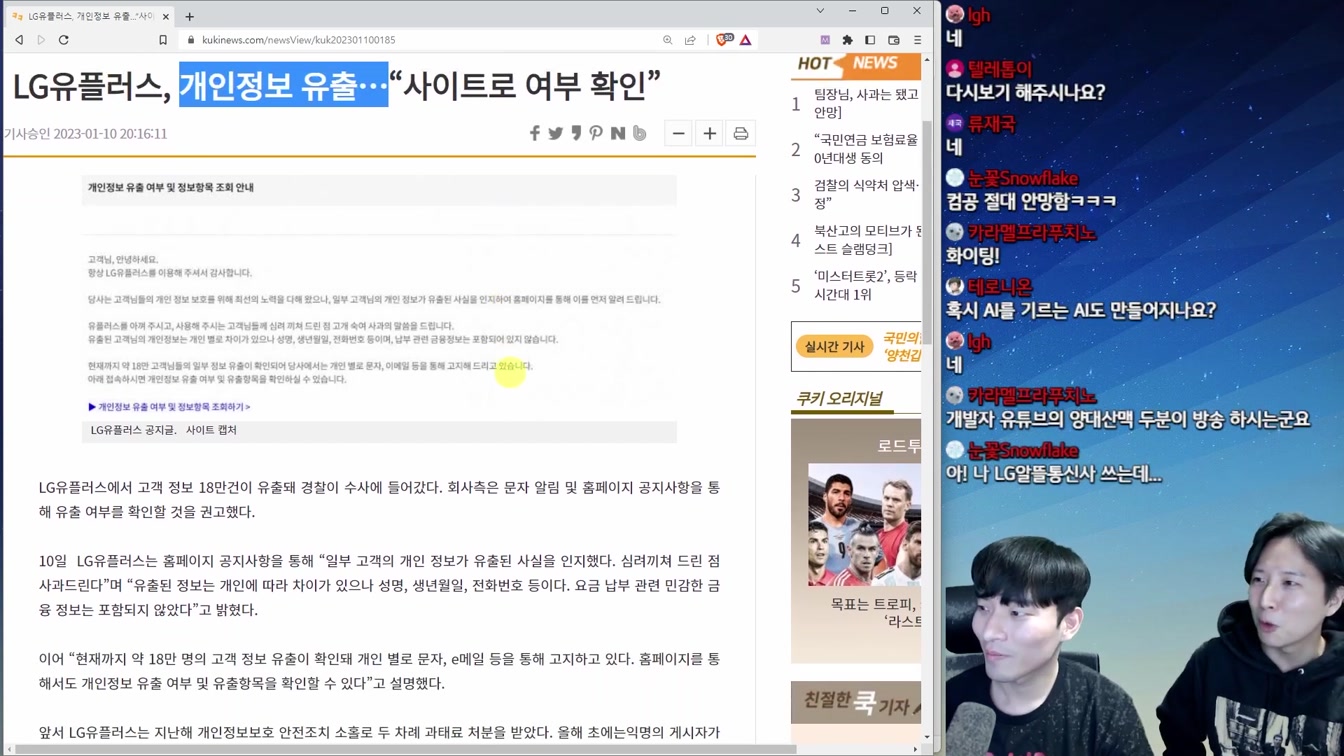Screen dimensions: 1344x756
Task: Open hot news item 4 북산고의 모티브가
Action: (866, 240)
